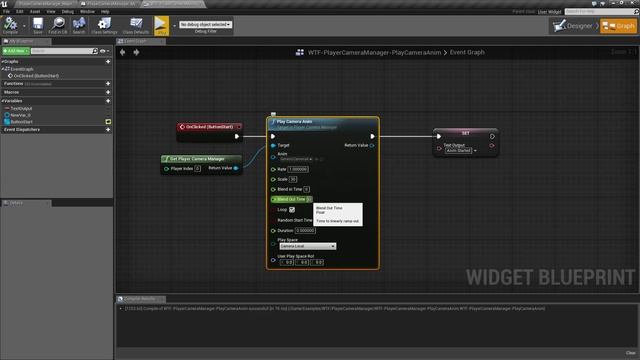This screenshot has width=640, height=360.
Task: Click the SET node title
Action: tap(465, 133)
